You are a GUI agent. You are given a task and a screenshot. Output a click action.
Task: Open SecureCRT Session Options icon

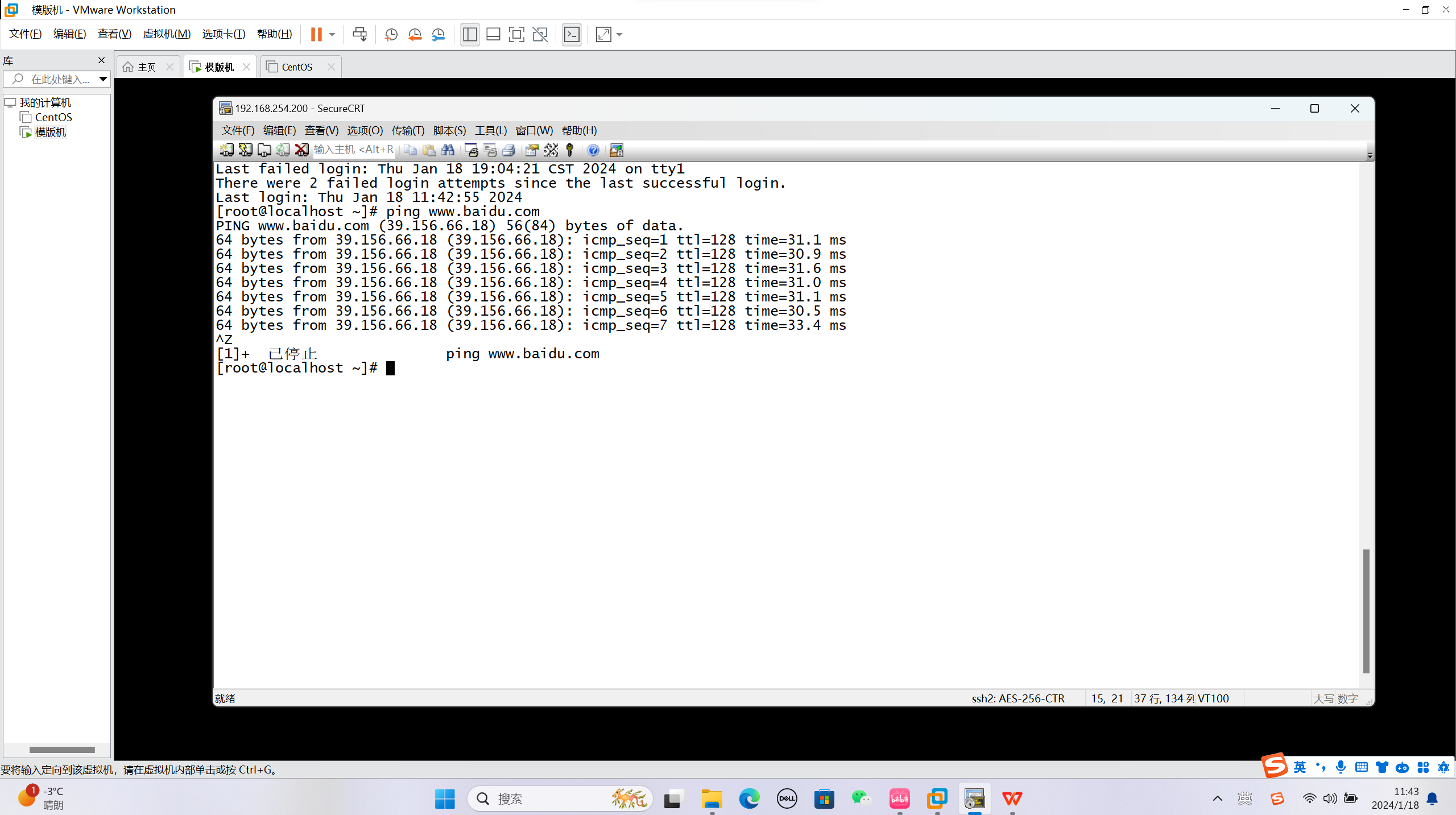coord(532,150)
